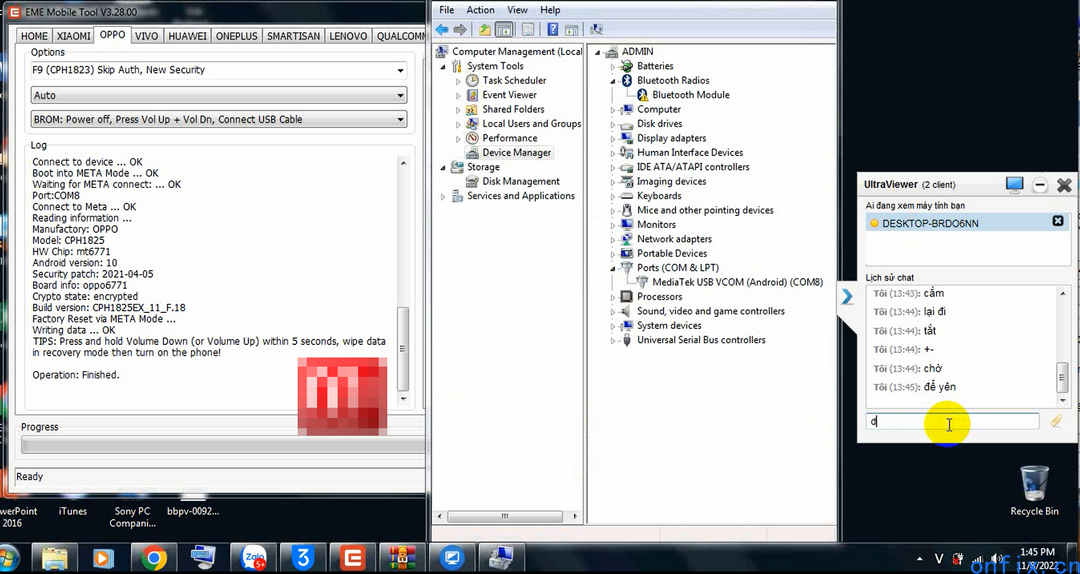Go back with the blue arrow in Computer Management
Screen dimensions: 1080x574
[442, 30]
